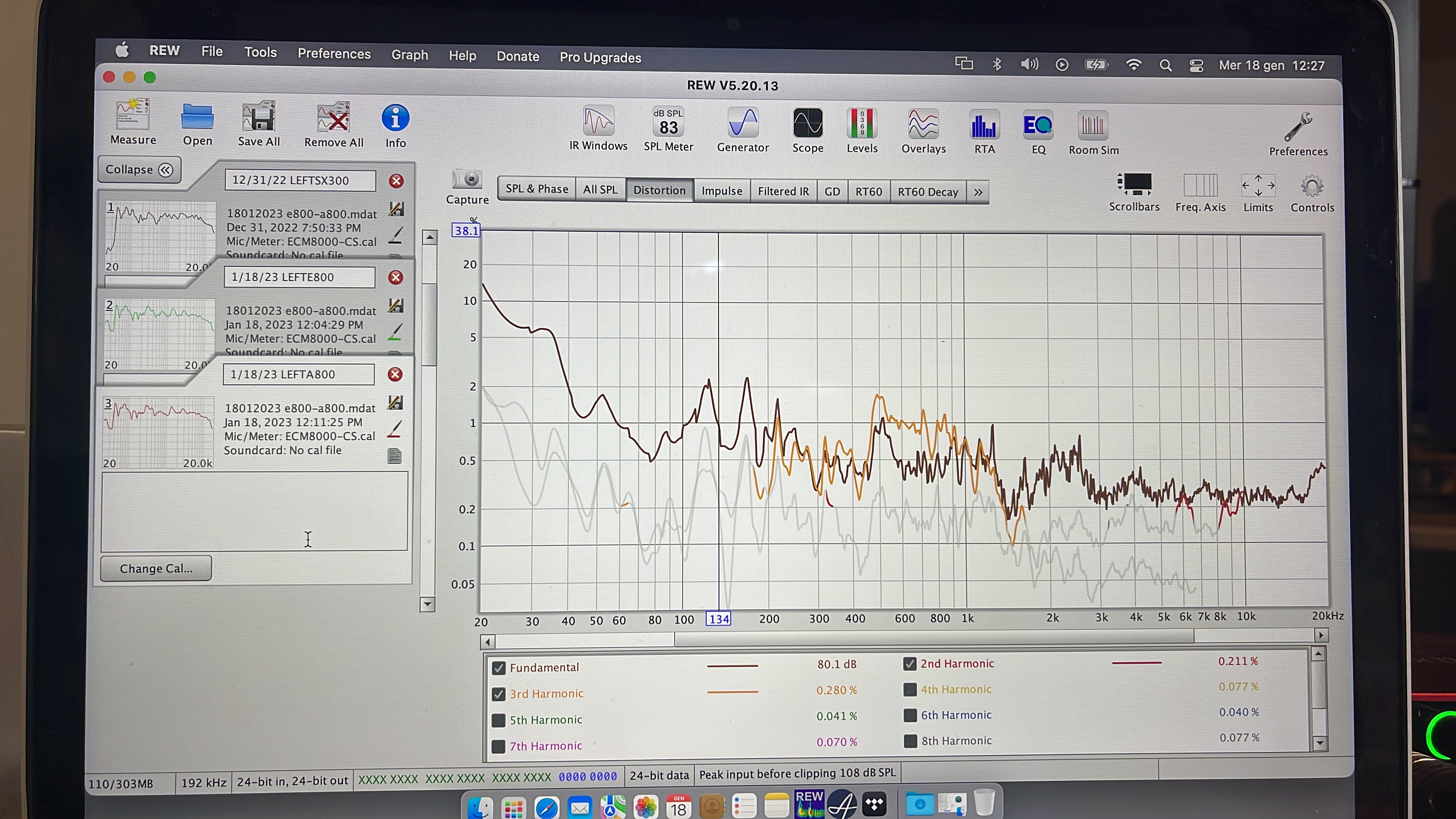Open the Pro Upgrades menu
1456x819 pixels.
coord(600,58)
